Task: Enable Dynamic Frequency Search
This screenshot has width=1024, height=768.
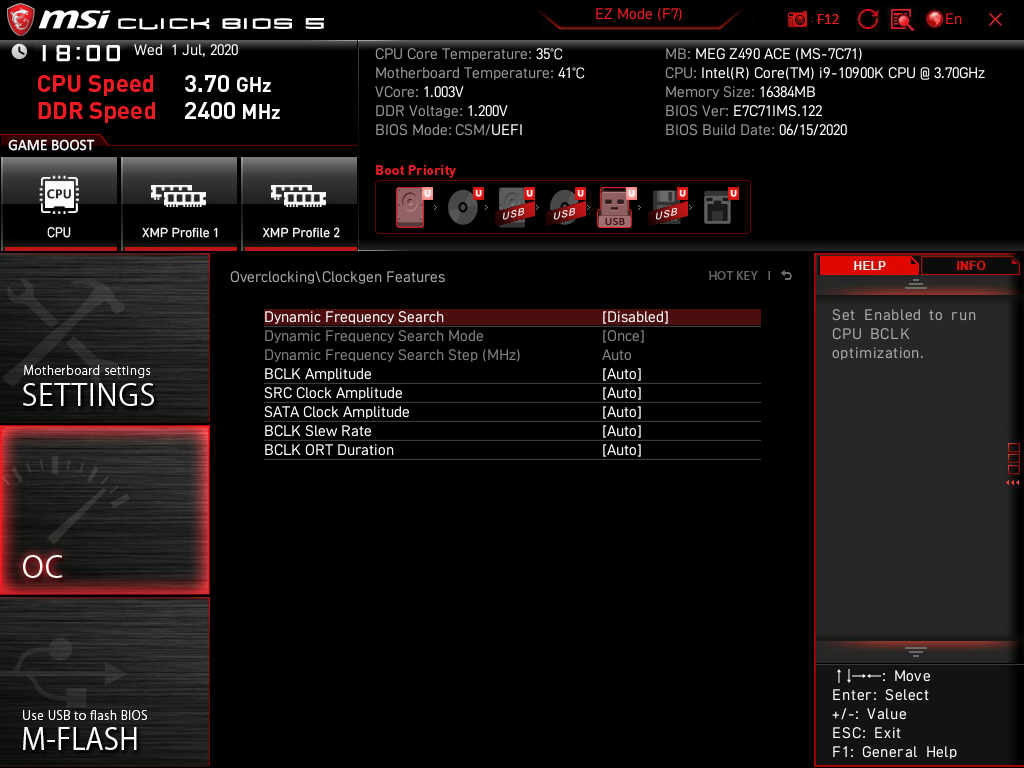Action: click(636, 316)
